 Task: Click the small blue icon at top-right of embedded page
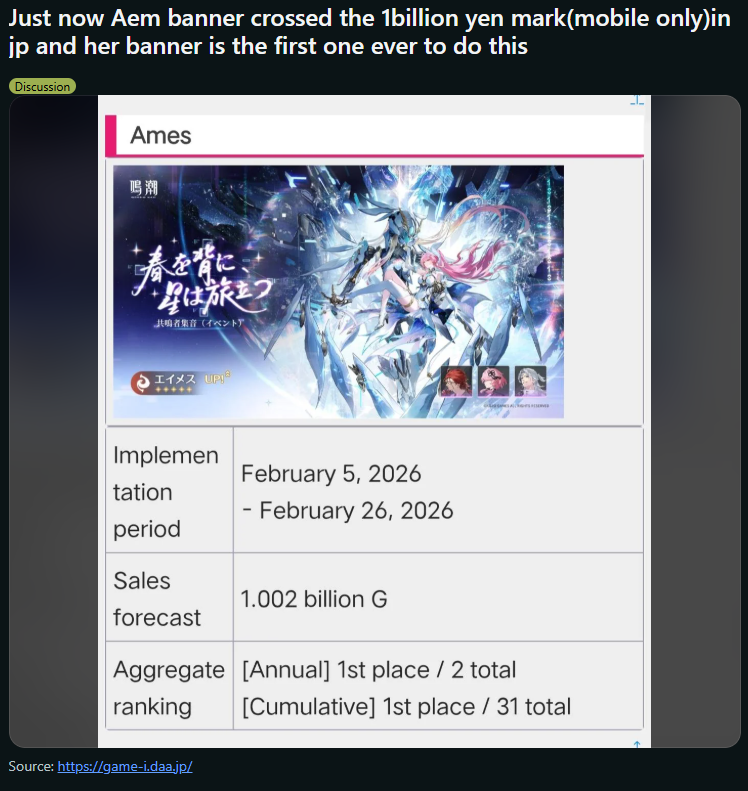click(637, 100)
